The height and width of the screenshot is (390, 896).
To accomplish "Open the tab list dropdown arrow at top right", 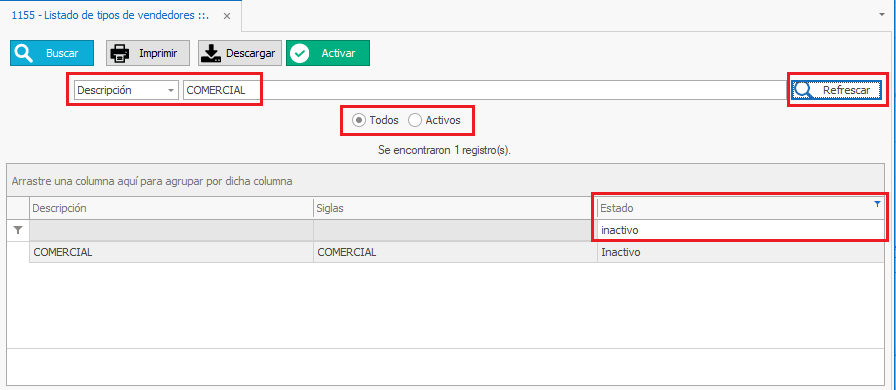I will click(882, 15).
